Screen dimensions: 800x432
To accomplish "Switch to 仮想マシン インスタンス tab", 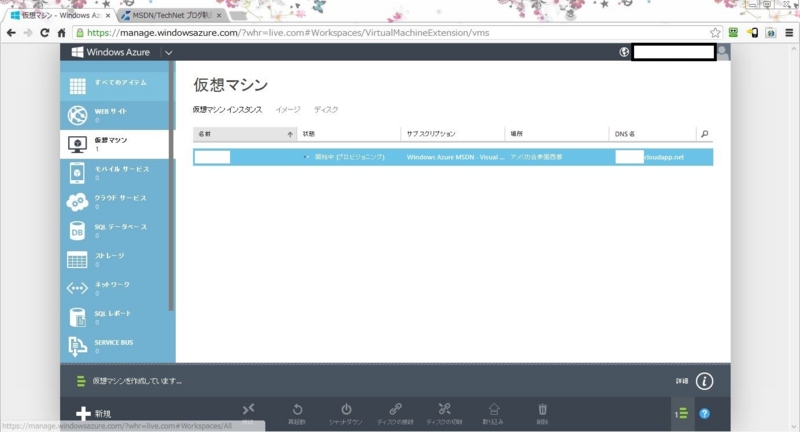I will pos(227,110).
